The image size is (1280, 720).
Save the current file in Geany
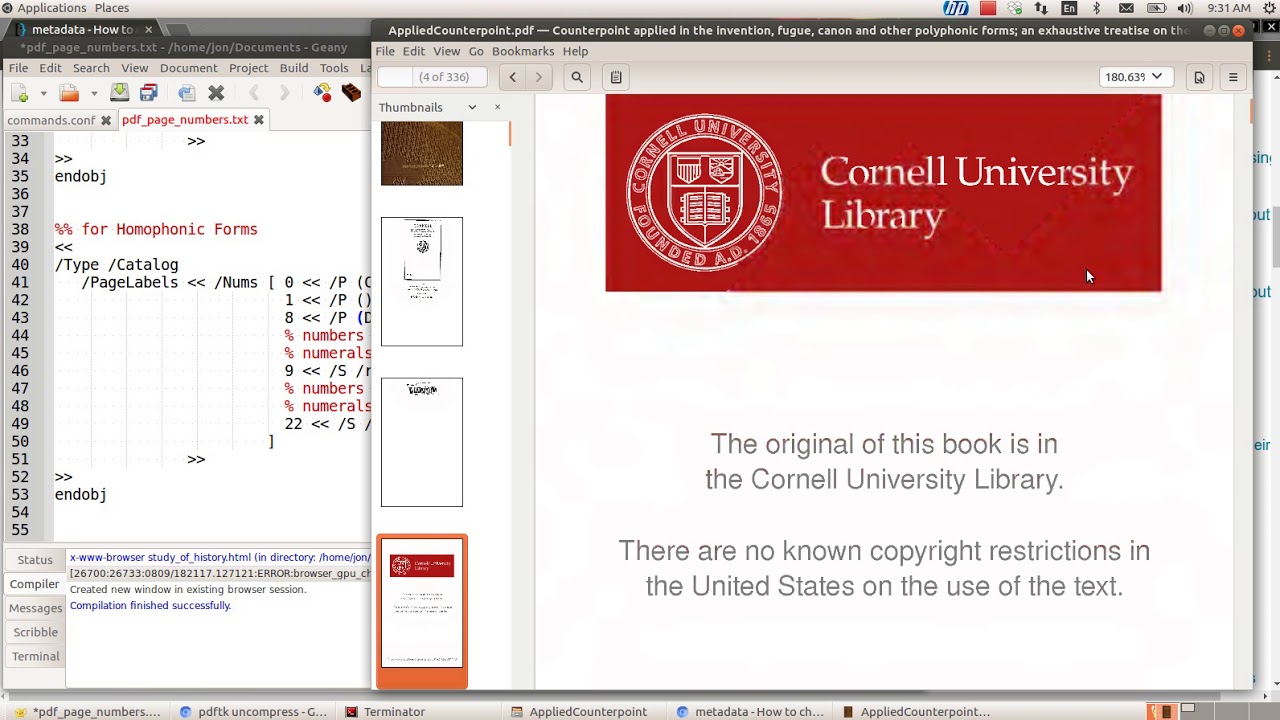tap(119, 93)
